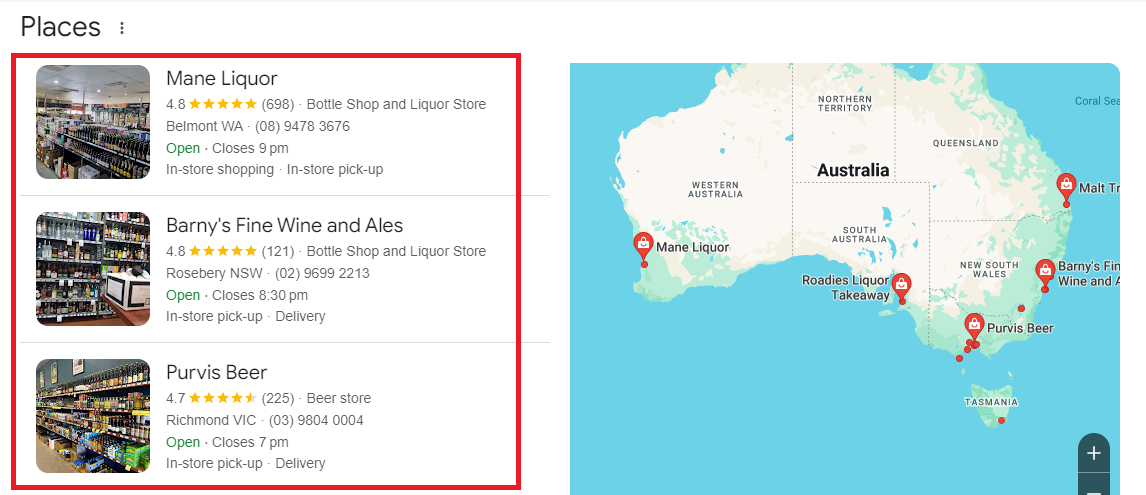1146x495 pixels.
Task: Click Barny's phone number (02) 9699 2213
Action: tap(322, 273)
